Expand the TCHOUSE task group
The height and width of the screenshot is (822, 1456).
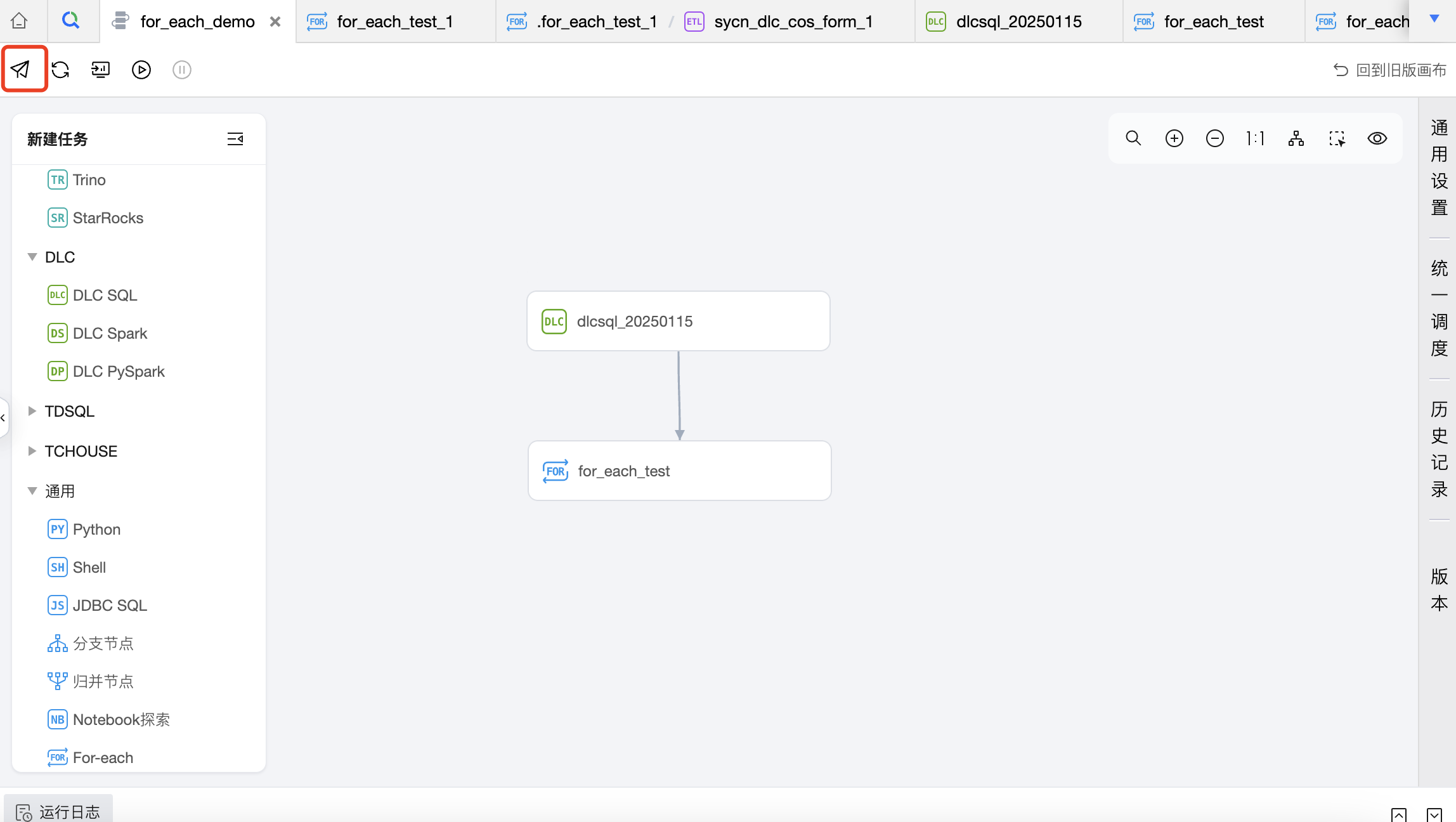point(32,451)
